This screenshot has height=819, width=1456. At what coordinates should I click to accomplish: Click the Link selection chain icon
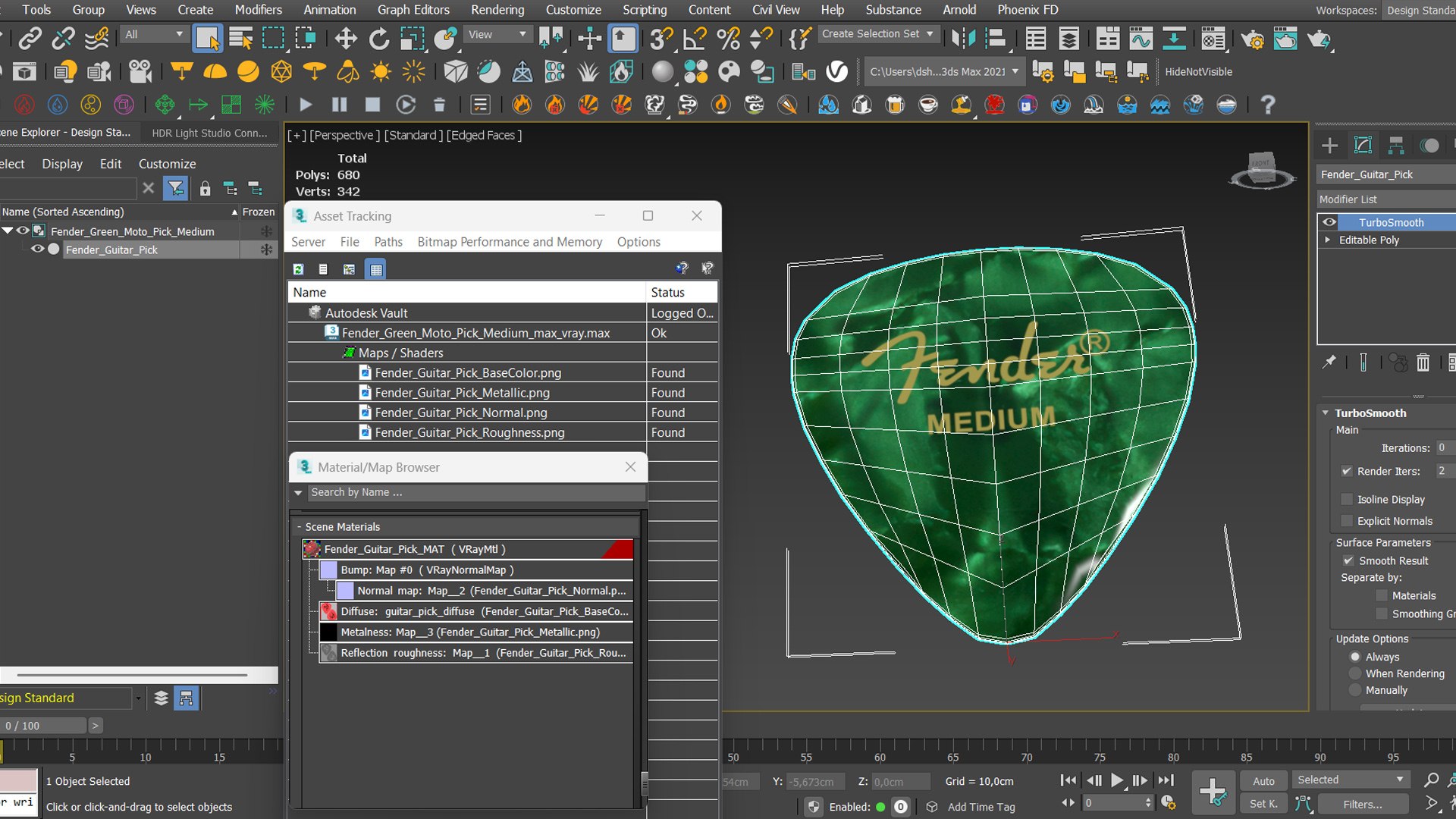point(30,38)
